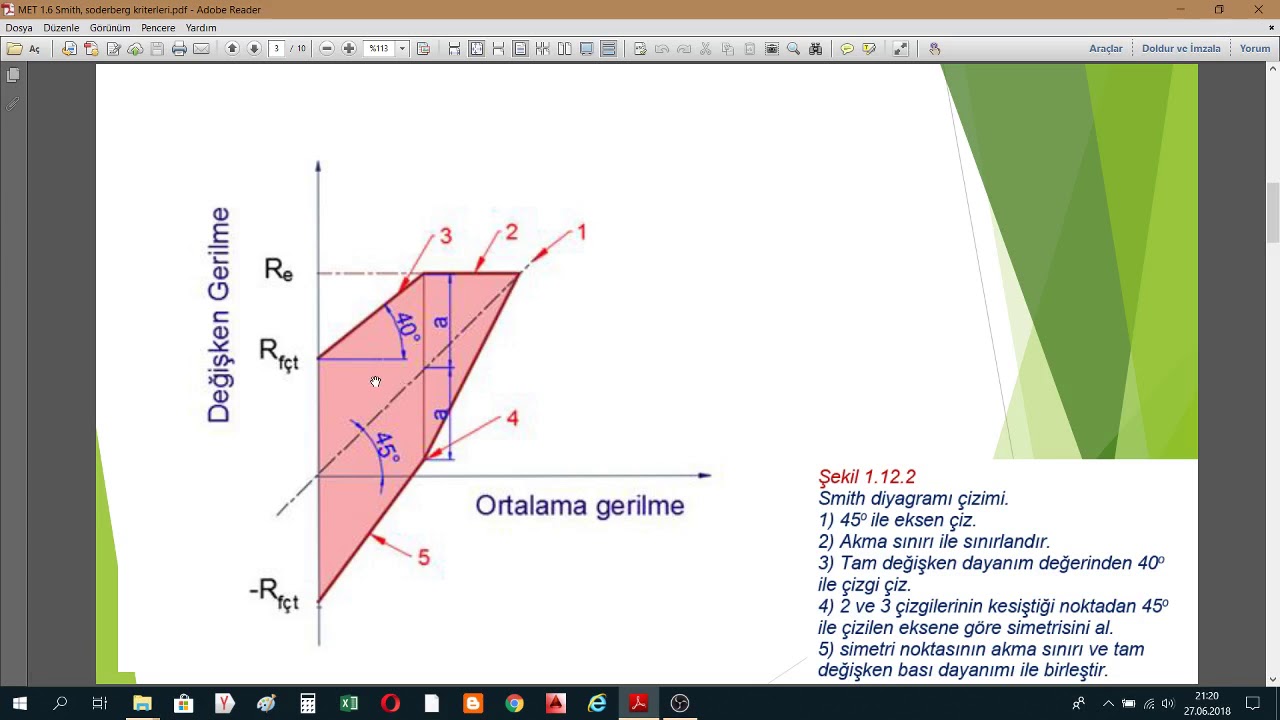Click the save floppy disk icon
Image resolution: width=1280 pixels, height=720 pixels.
157,48
